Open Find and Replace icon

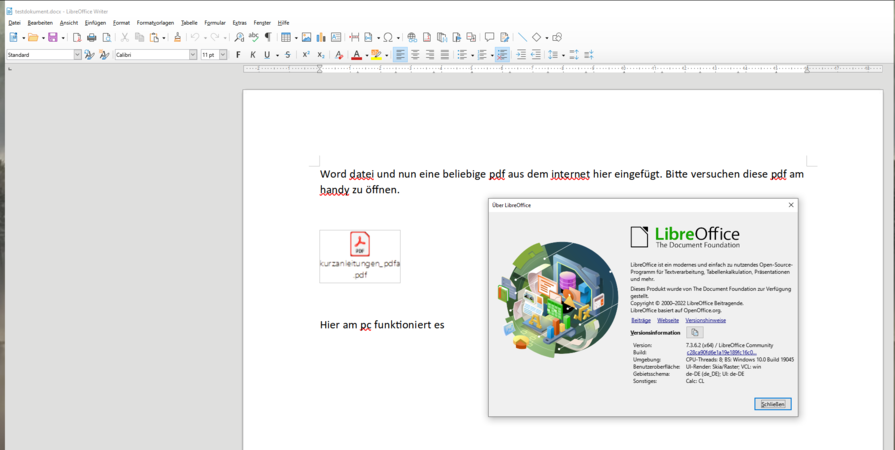coord(239,38)
